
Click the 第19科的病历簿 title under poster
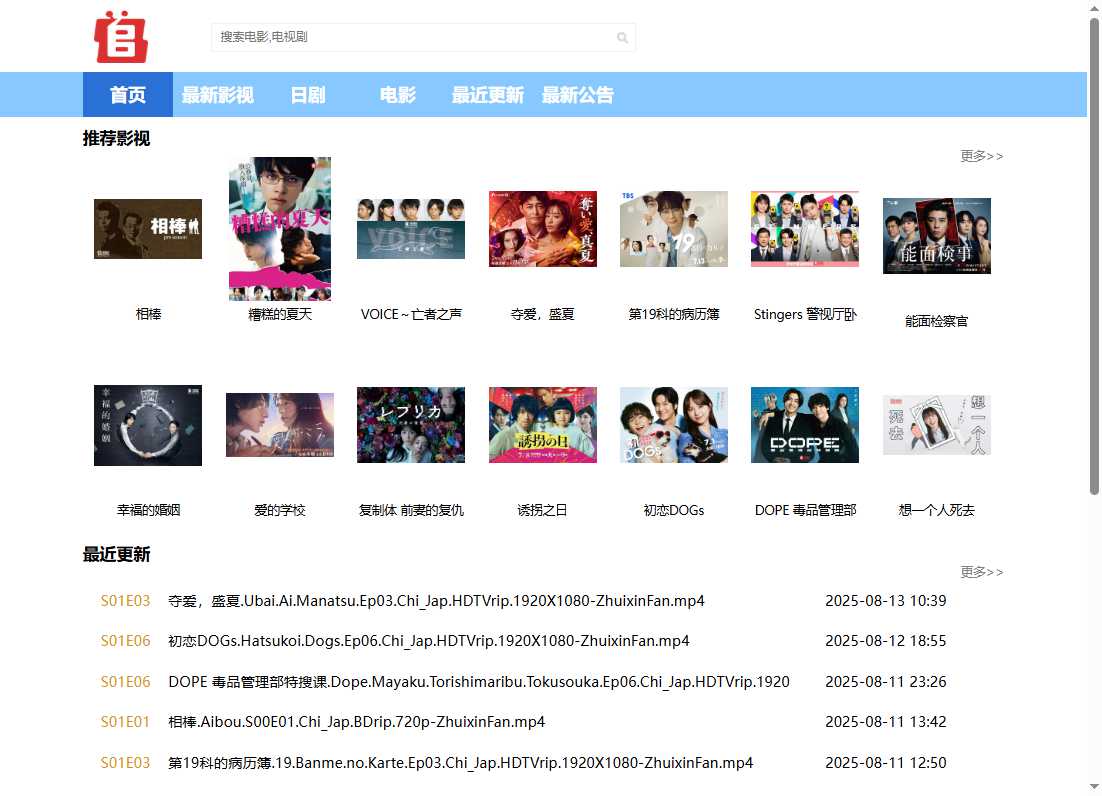pos(673,314)
